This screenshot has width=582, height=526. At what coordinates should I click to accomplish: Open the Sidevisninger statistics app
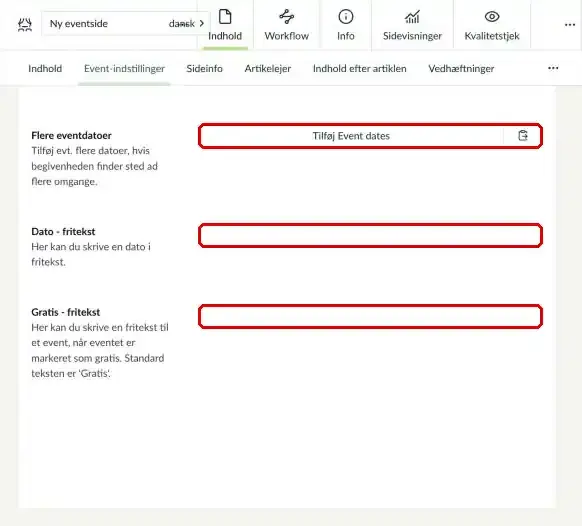click(x=412, y=25)
